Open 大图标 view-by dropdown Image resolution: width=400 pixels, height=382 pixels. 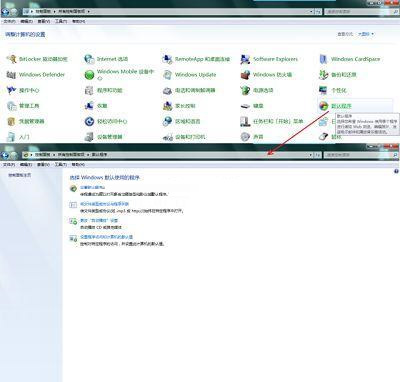[x=366, y=34]
